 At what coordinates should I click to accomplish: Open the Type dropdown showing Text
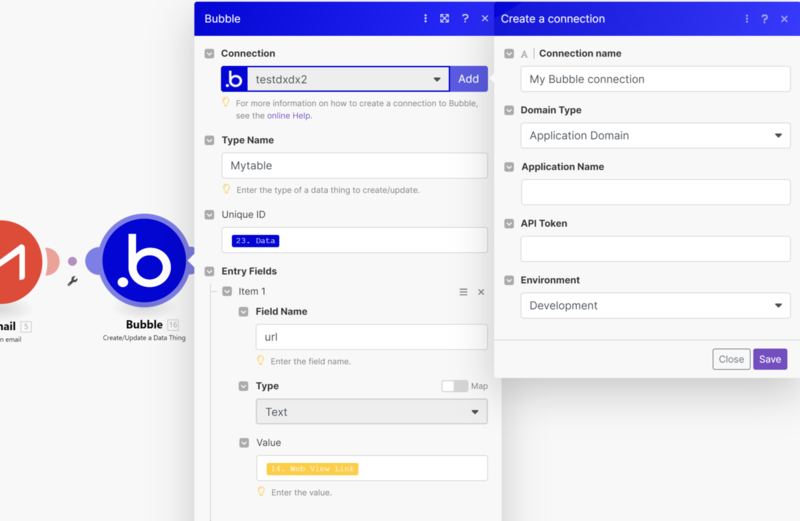point(371,412)
